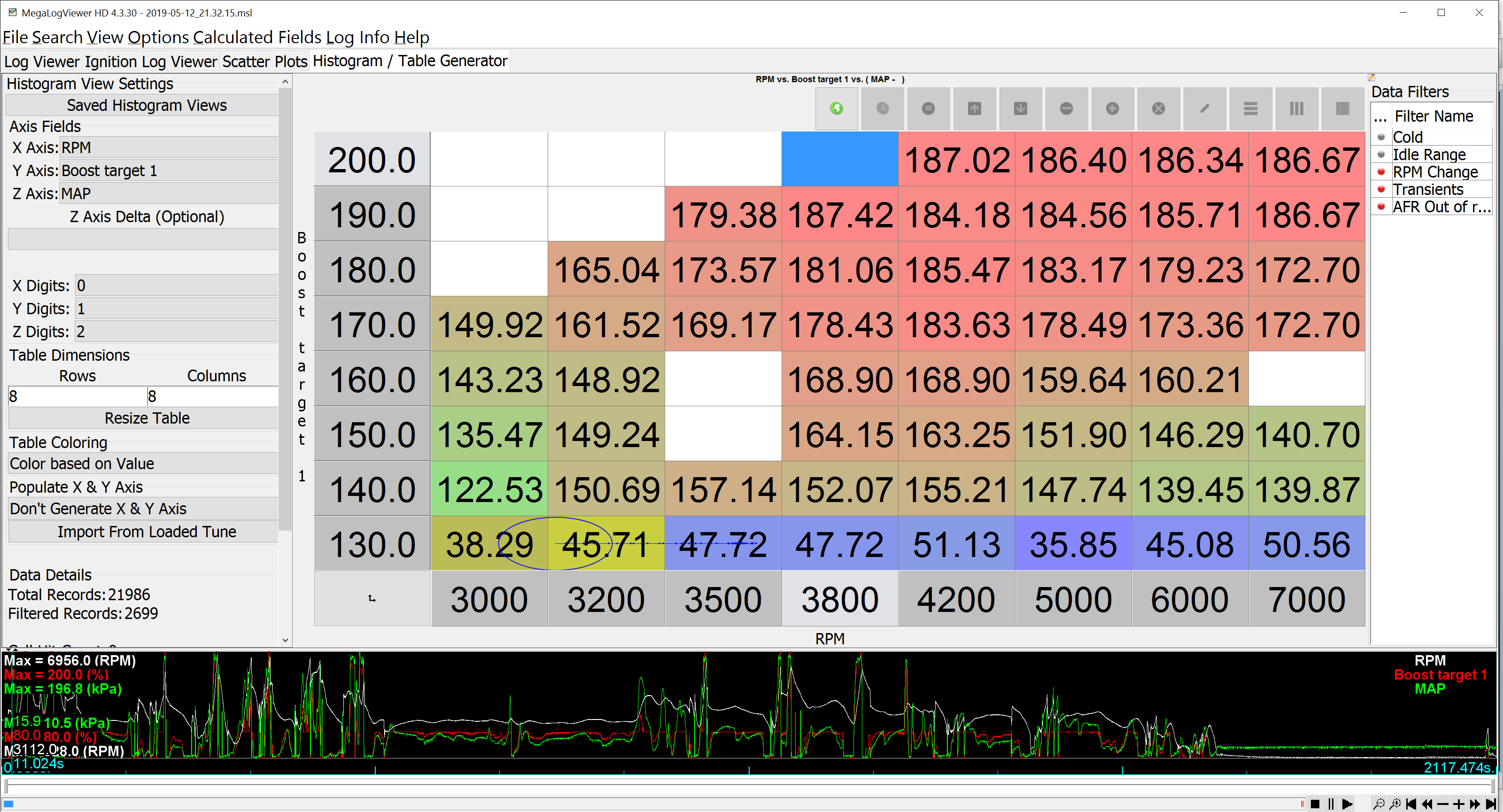
Task: Open the Z Axis MAP field selector
Action: (168, 193)
